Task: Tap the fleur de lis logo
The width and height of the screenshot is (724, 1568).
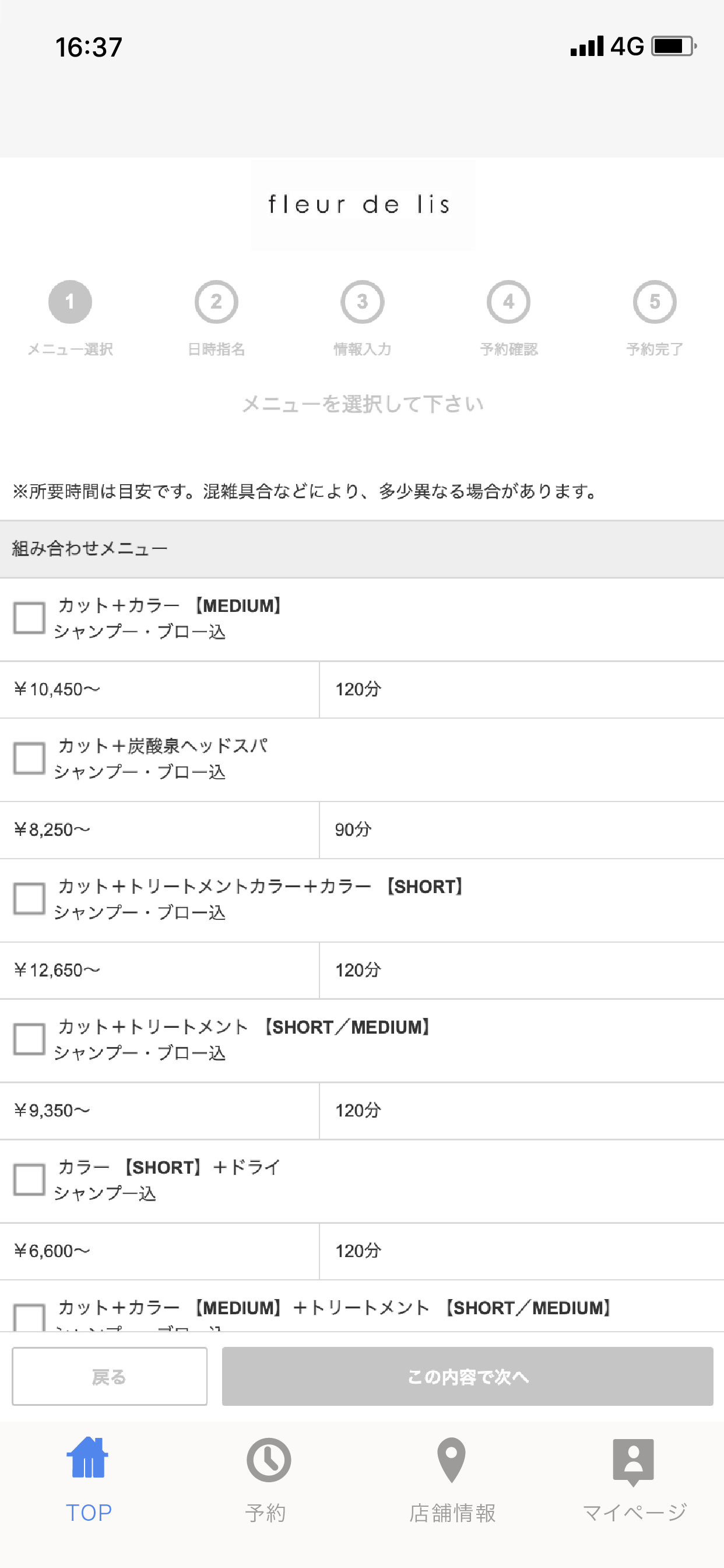Action: (x=362, y=205)
